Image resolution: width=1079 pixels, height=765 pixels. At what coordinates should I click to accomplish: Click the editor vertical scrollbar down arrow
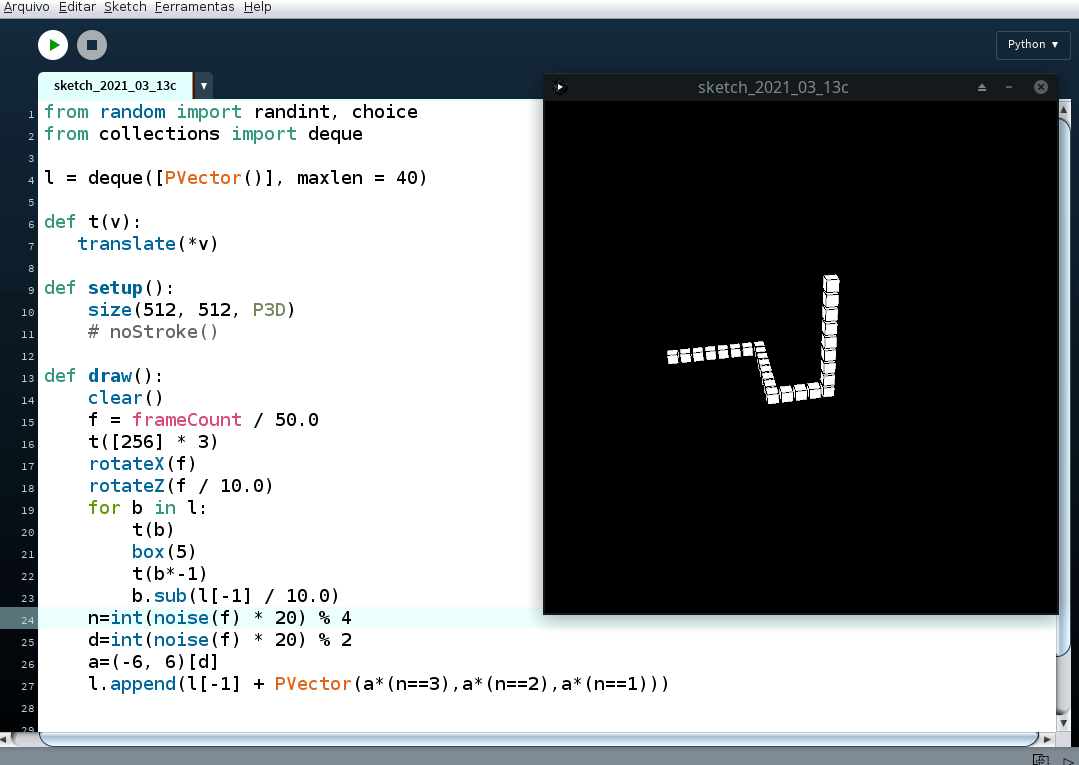(x=1064, y=723)
